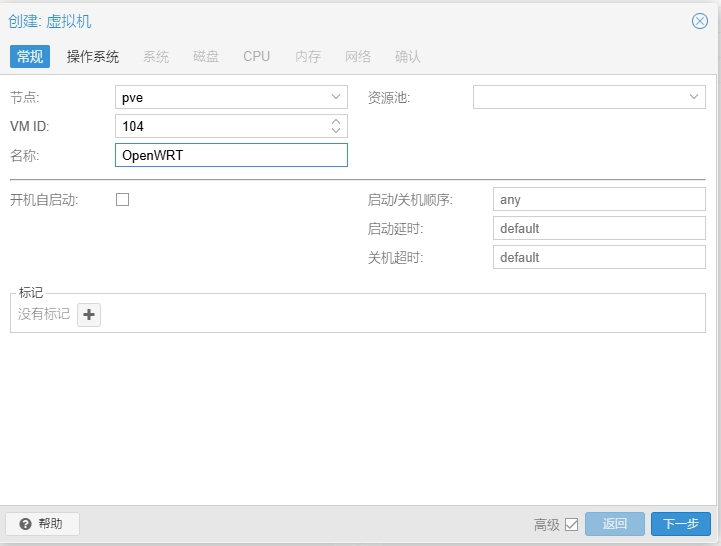Image resolution: width=721 pixels, height=546 pixels.
Task: Open the resource pool (资源池) dropdown
Action: [x=694, y=97]
